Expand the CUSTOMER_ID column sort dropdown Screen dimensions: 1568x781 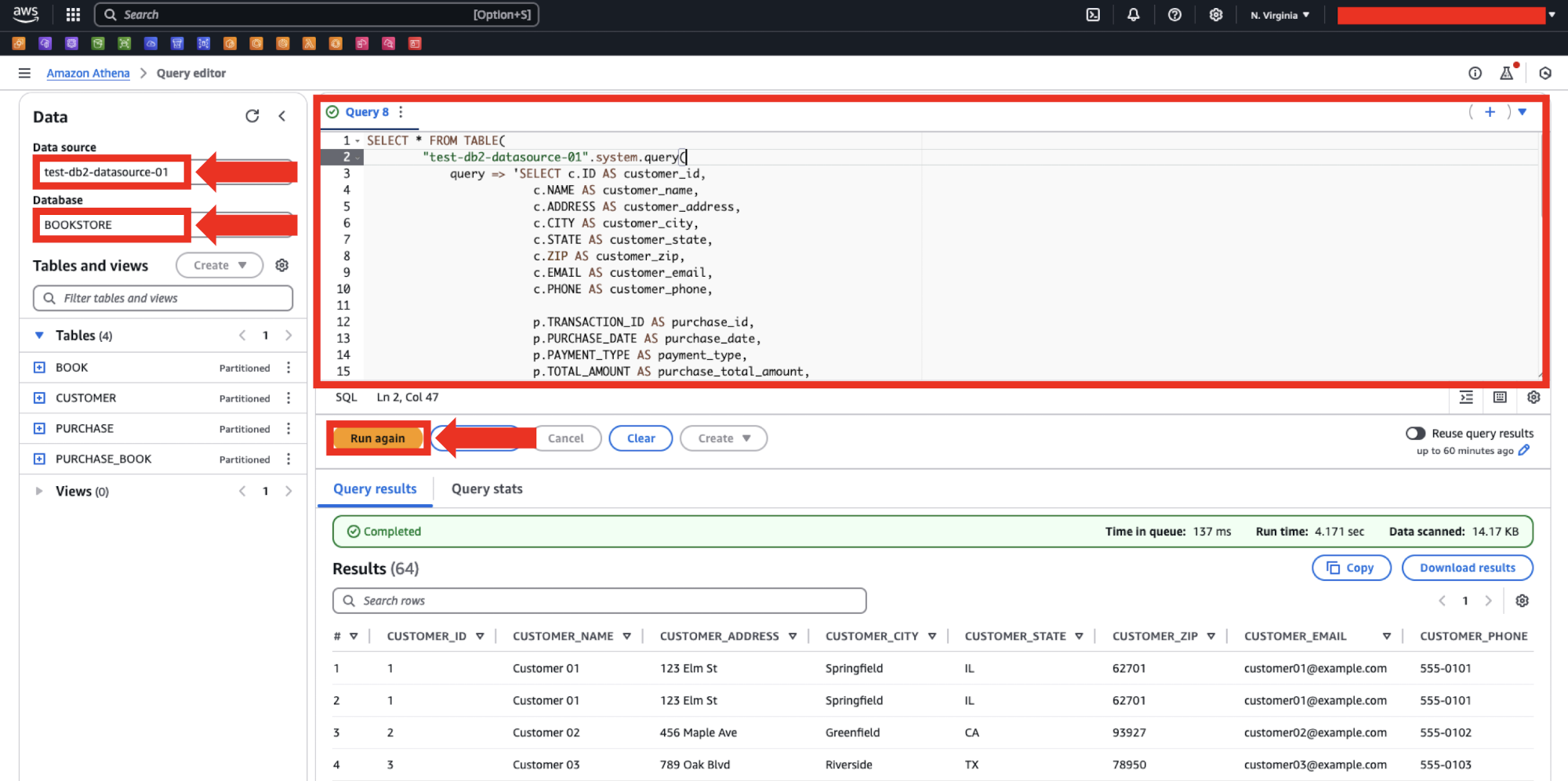tap(481, 636)
